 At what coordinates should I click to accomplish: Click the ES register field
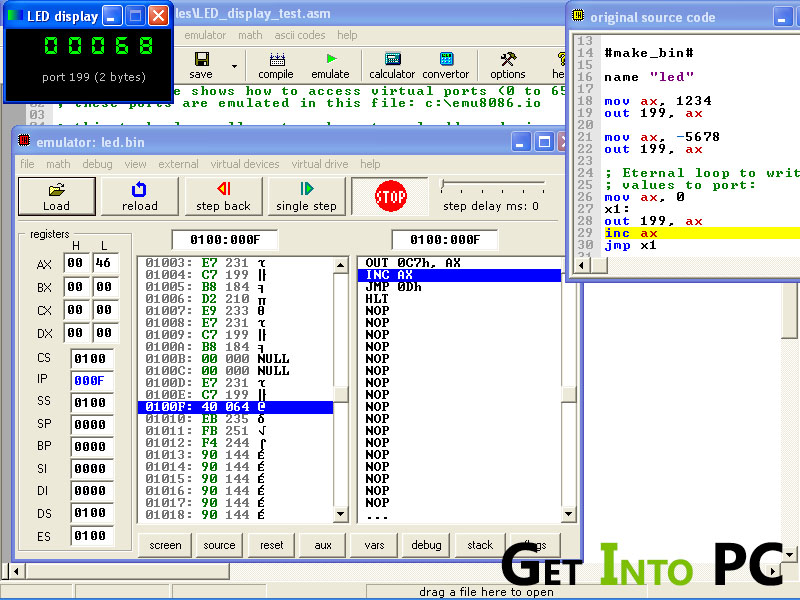91,536
